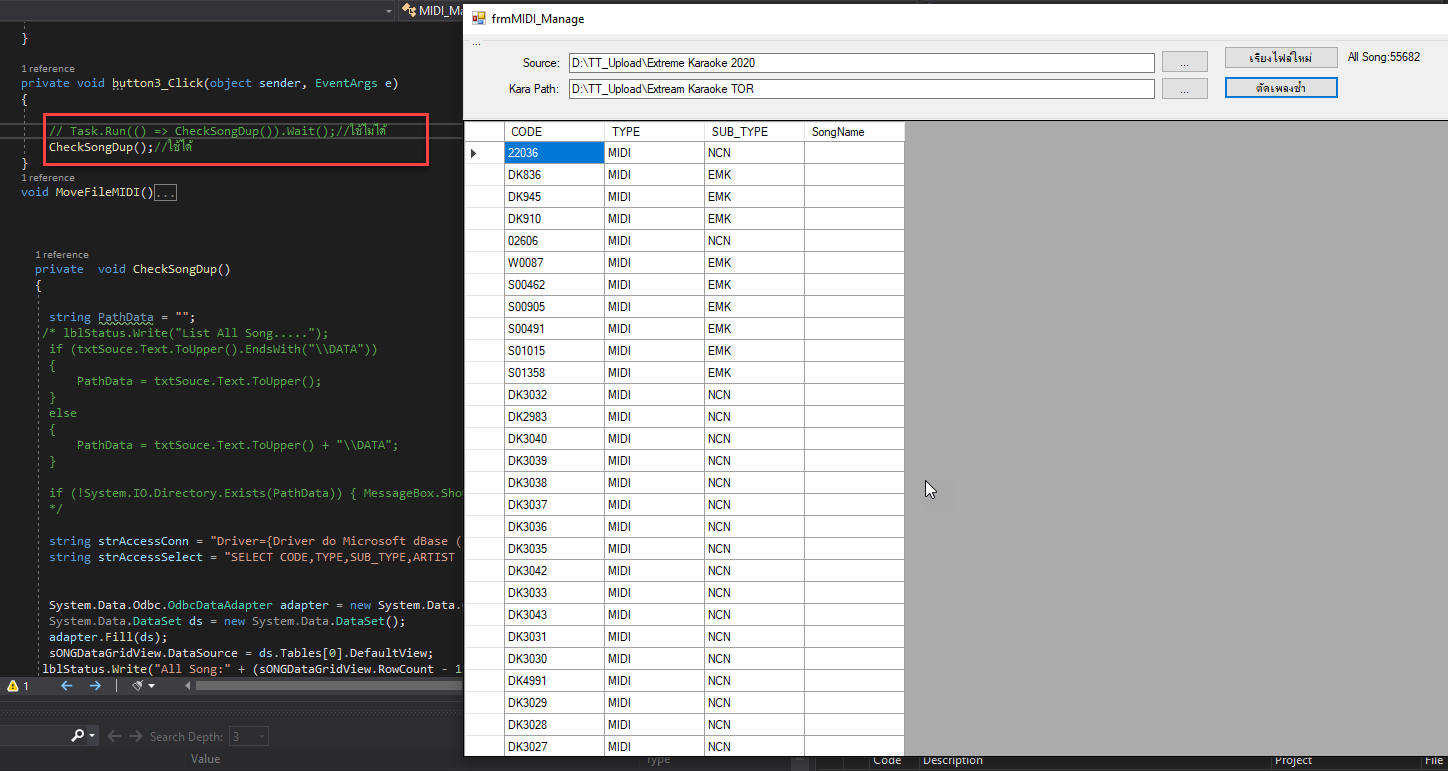
Task: Click the CODE column header
Action: coord(554,132)
